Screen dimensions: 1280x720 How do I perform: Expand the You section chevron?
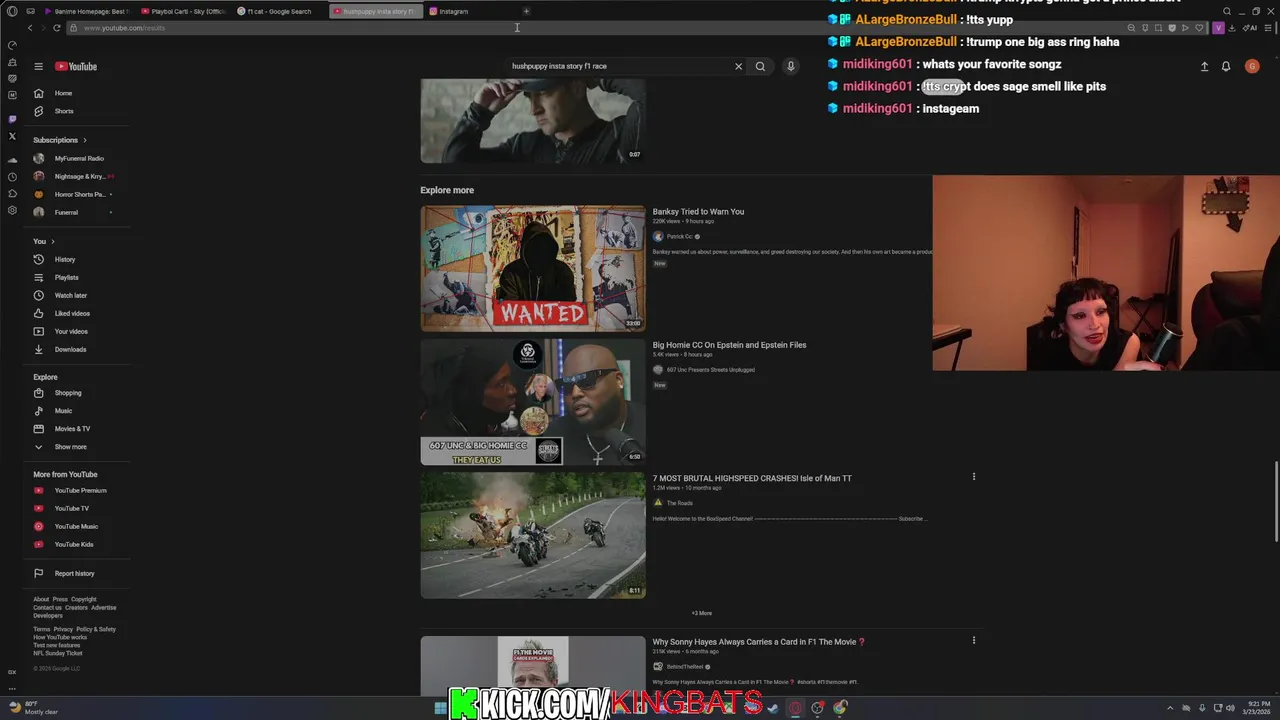(53, 241)
